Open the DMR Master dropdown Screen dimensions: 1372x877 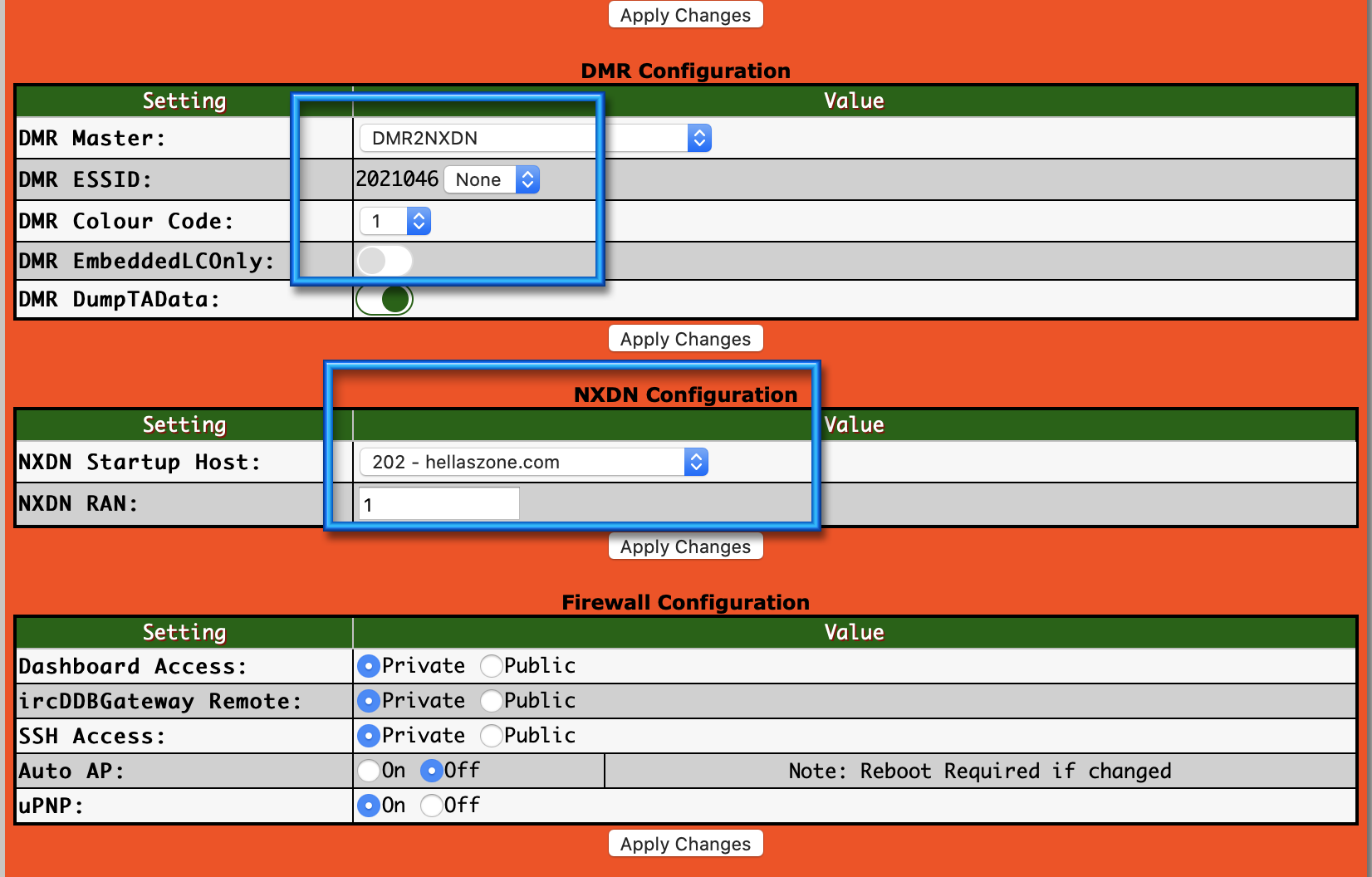tap(535, 138)
